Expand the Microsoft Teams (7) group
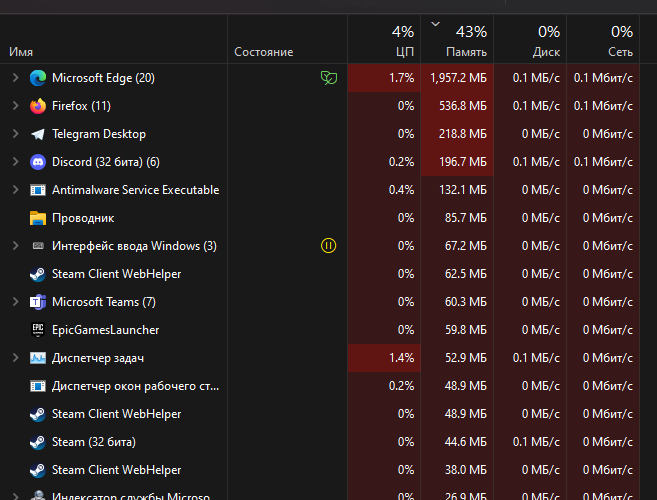 (x=16, y=302)
